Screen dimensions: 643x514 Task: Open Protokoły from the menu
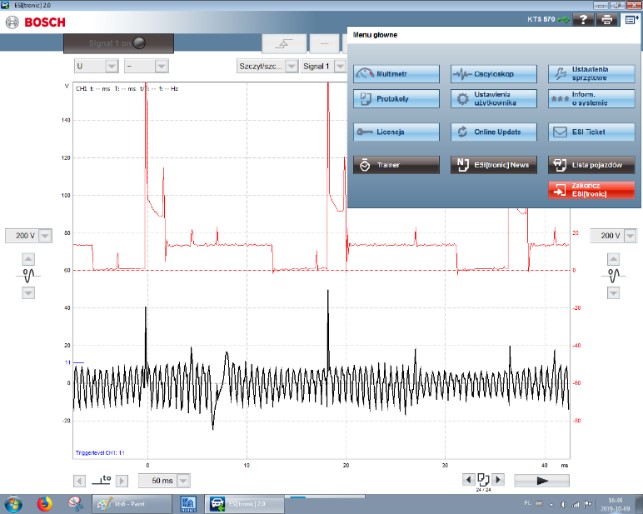[x=395, y=99]
